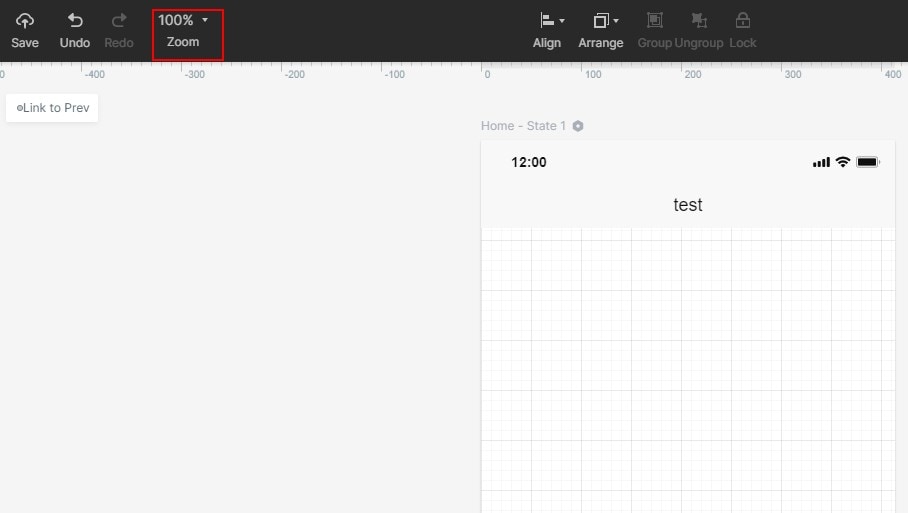Click the Ungroup icon

click(699, 20)
